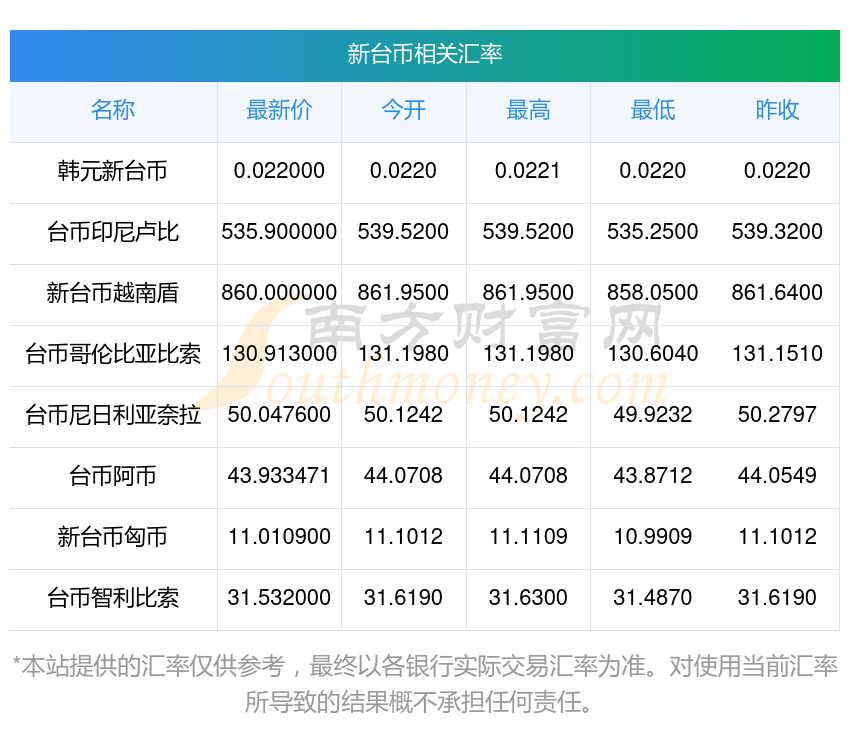This screenshot has height=733, width=850.
Task: Click latest price 860.000000
Action: pos(279,293)
